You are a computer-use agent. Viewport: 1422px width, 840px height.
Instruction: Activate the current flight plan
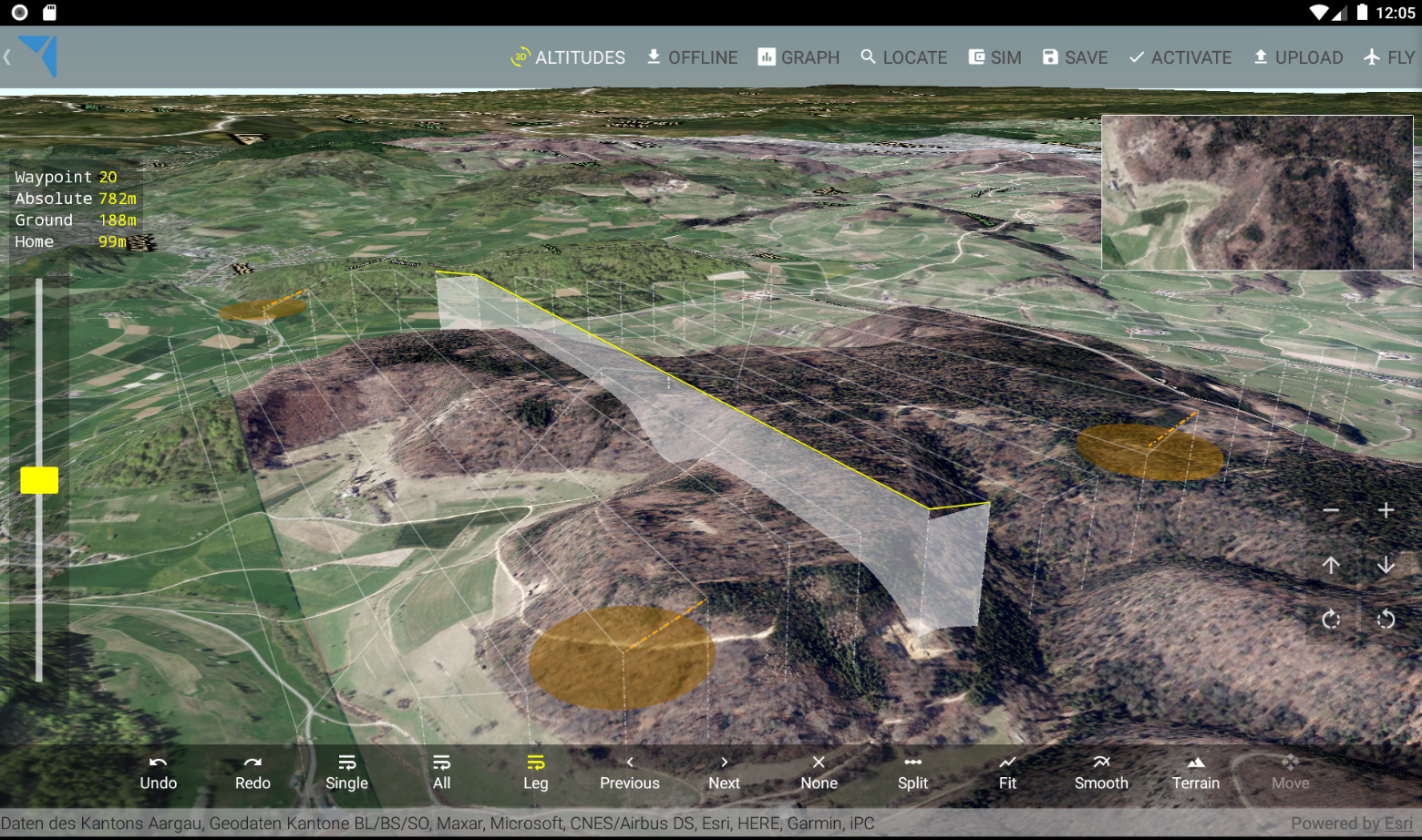click(x=1180, y=57)
